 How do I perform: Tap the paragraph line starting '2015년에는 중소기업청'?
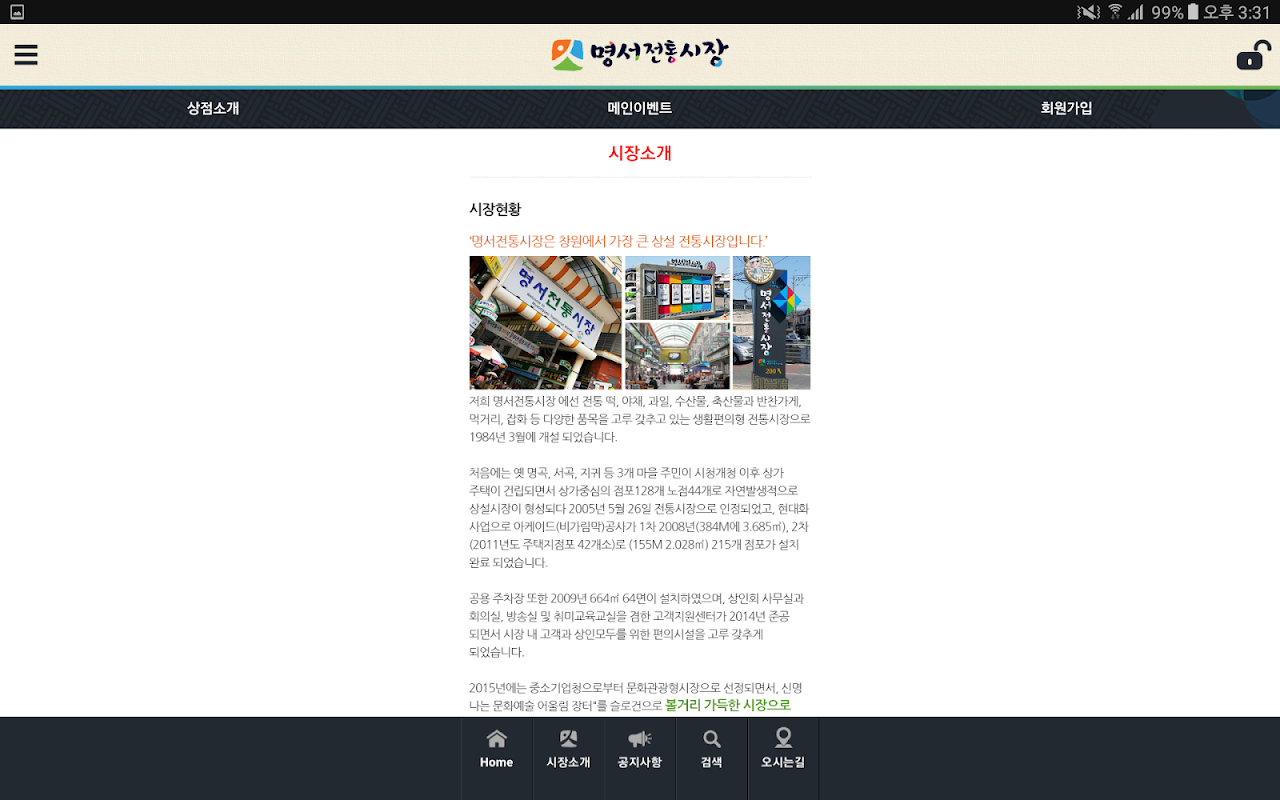(636, 688)
